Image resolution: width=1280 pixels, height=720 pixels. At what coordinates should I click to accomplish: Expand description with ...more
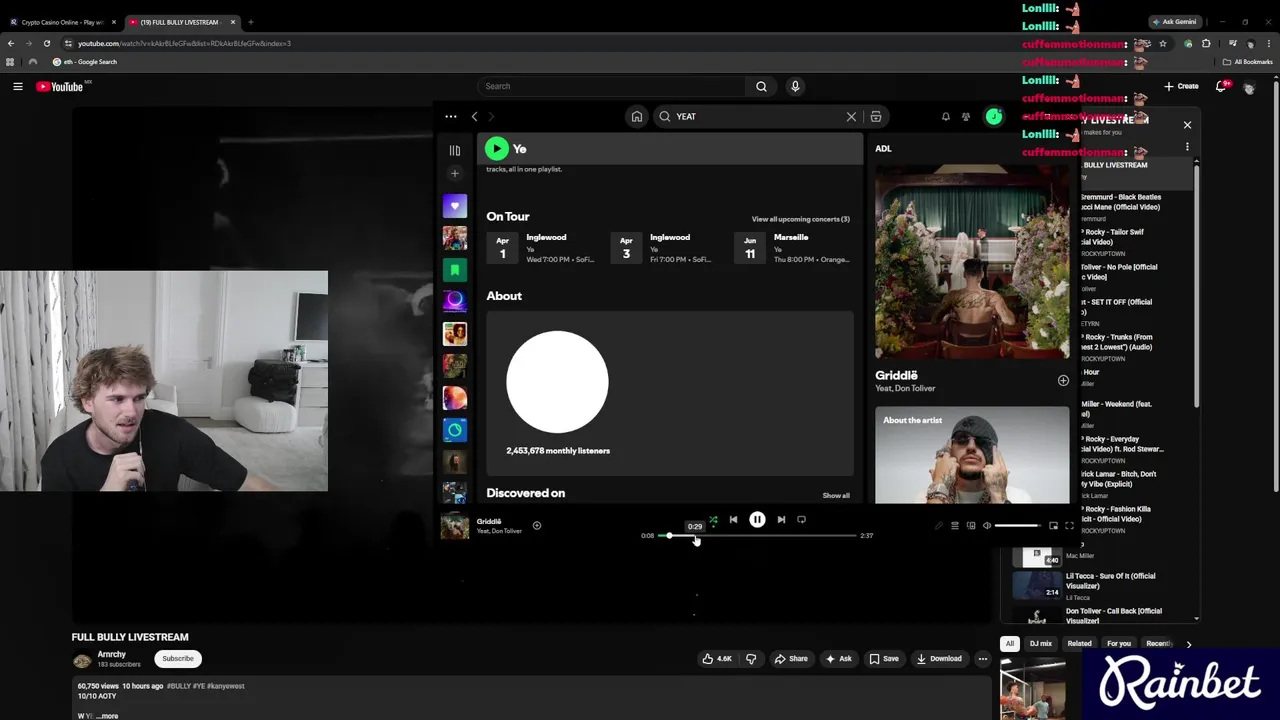107,716
